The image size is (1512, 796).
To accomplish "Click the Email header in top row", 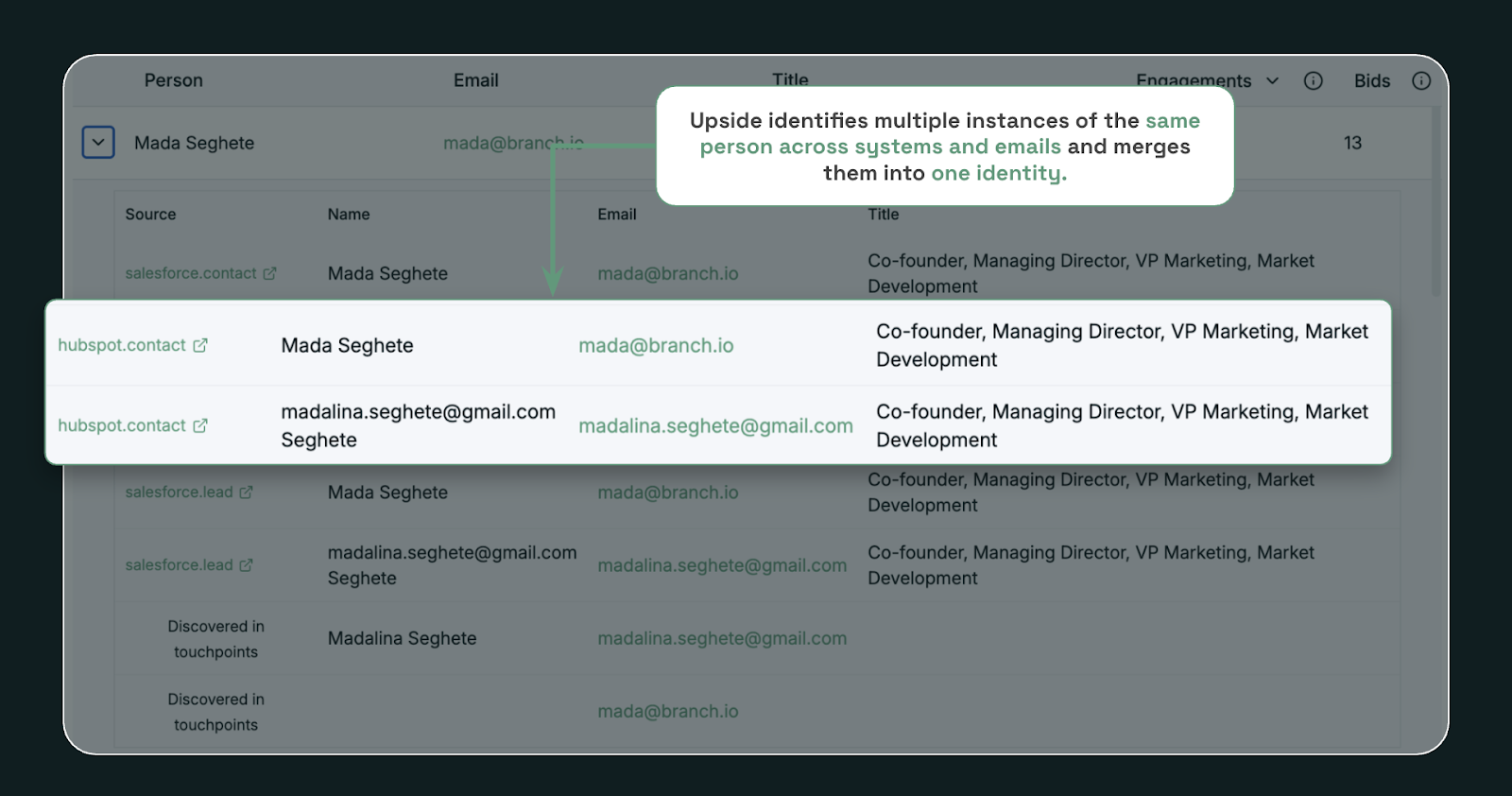I will [475, 80].
